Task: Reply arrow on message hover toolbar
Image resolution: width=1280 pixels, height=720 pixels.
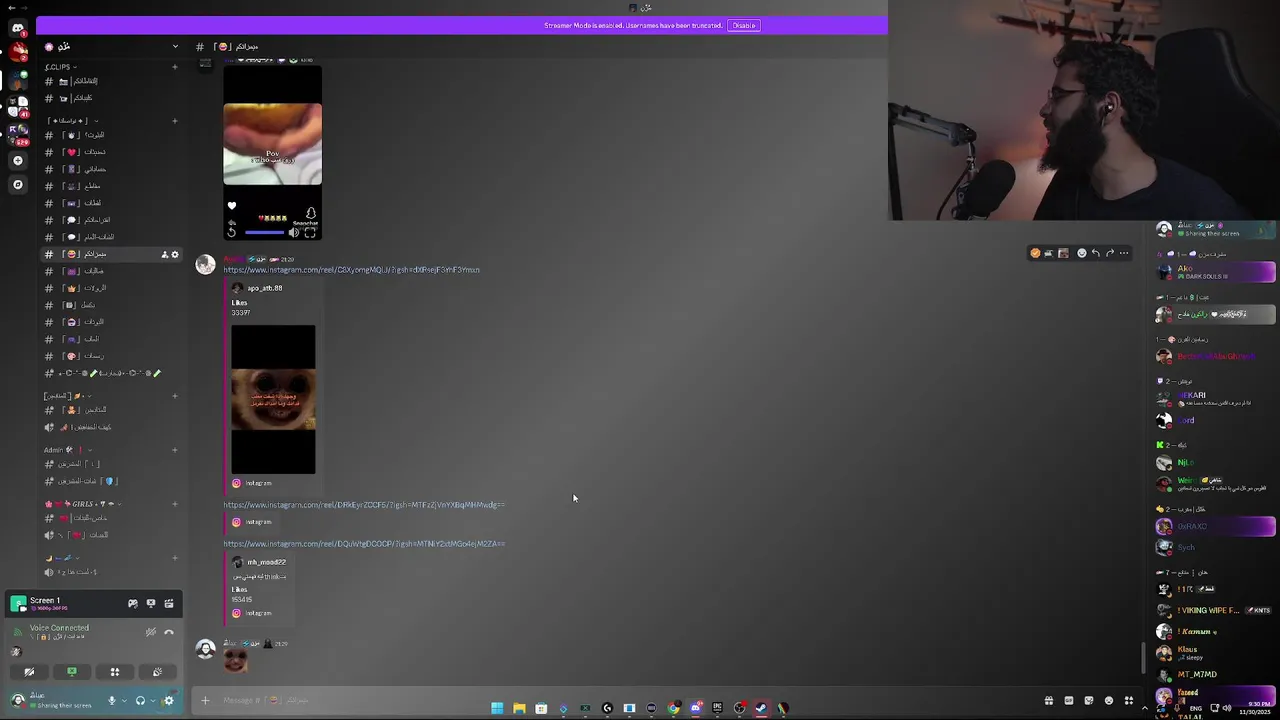Action: 1096,253
